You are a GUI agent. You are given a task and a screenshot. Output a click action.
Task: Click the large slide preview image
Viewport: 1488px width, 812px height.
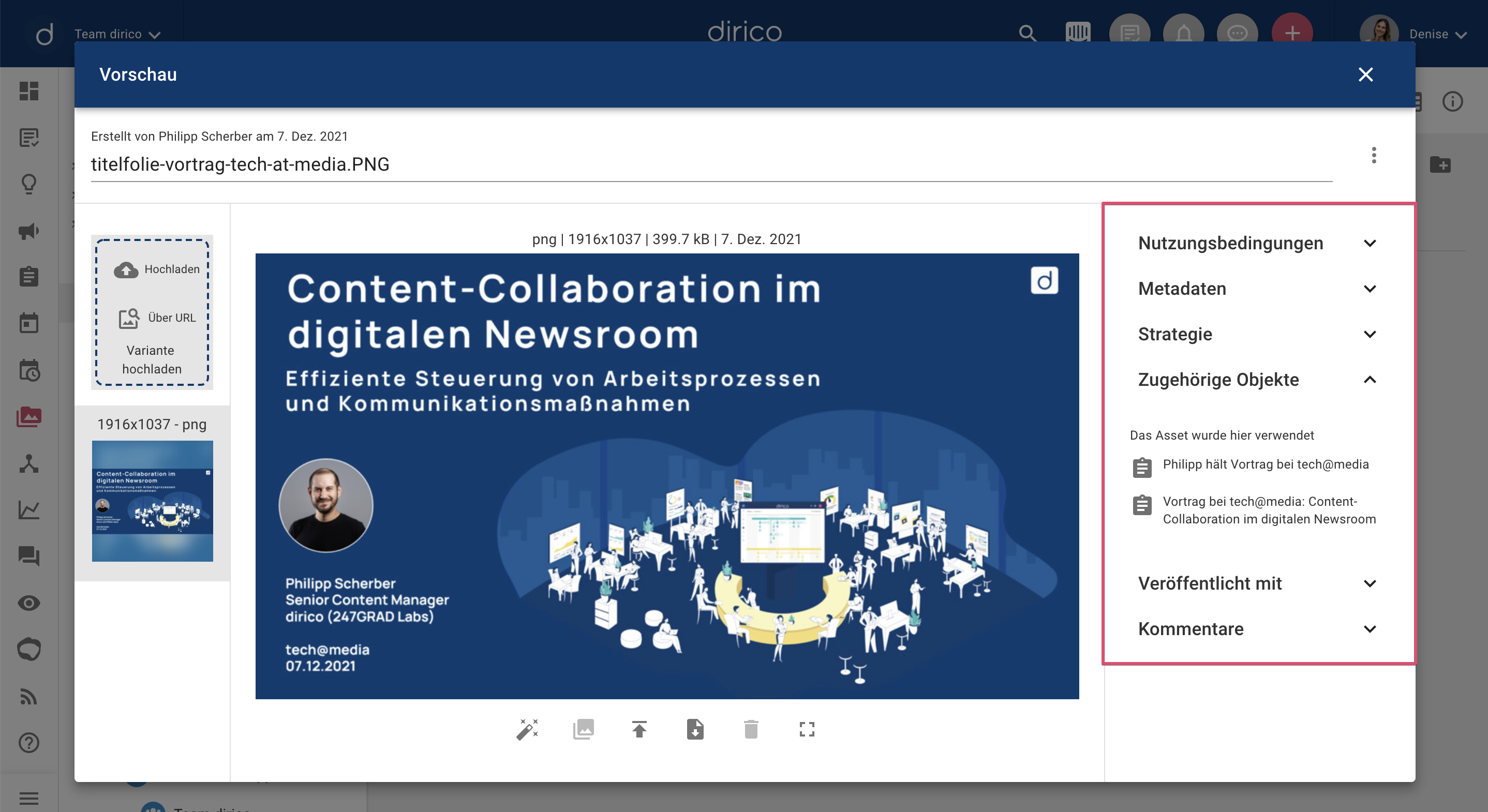[666, 476]
